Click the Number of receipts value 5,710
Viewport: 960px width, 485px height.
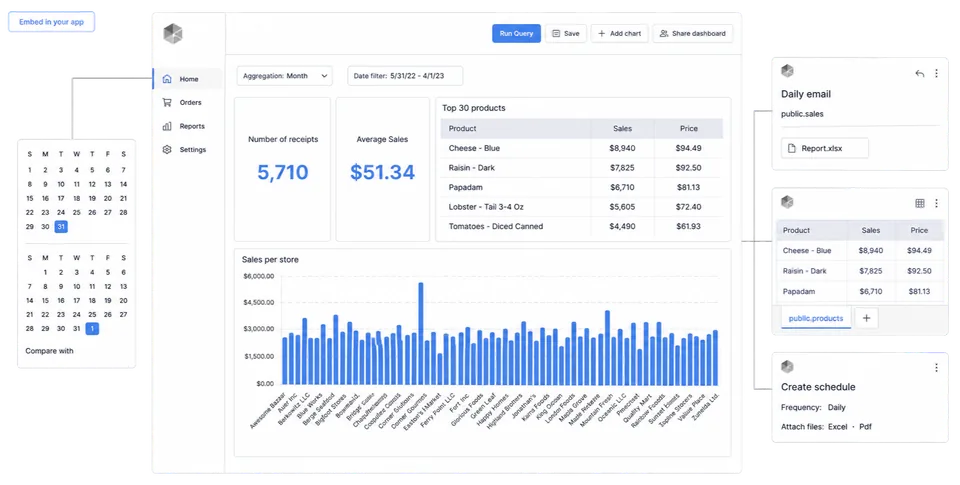pyautogui.click(x=283, y=172)
